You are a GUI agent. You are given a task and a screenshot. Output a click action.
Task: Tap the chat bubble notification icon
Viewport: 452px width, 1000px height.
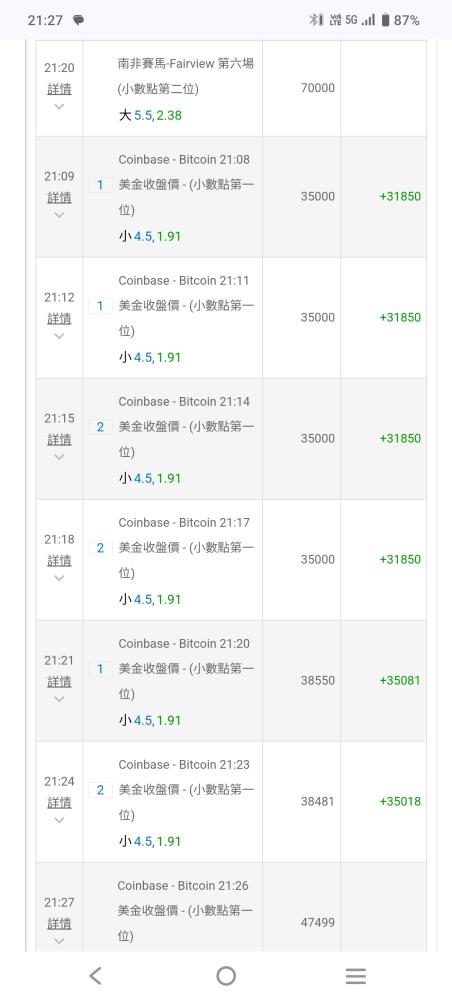pyautogui.click(x=78, y=20)
